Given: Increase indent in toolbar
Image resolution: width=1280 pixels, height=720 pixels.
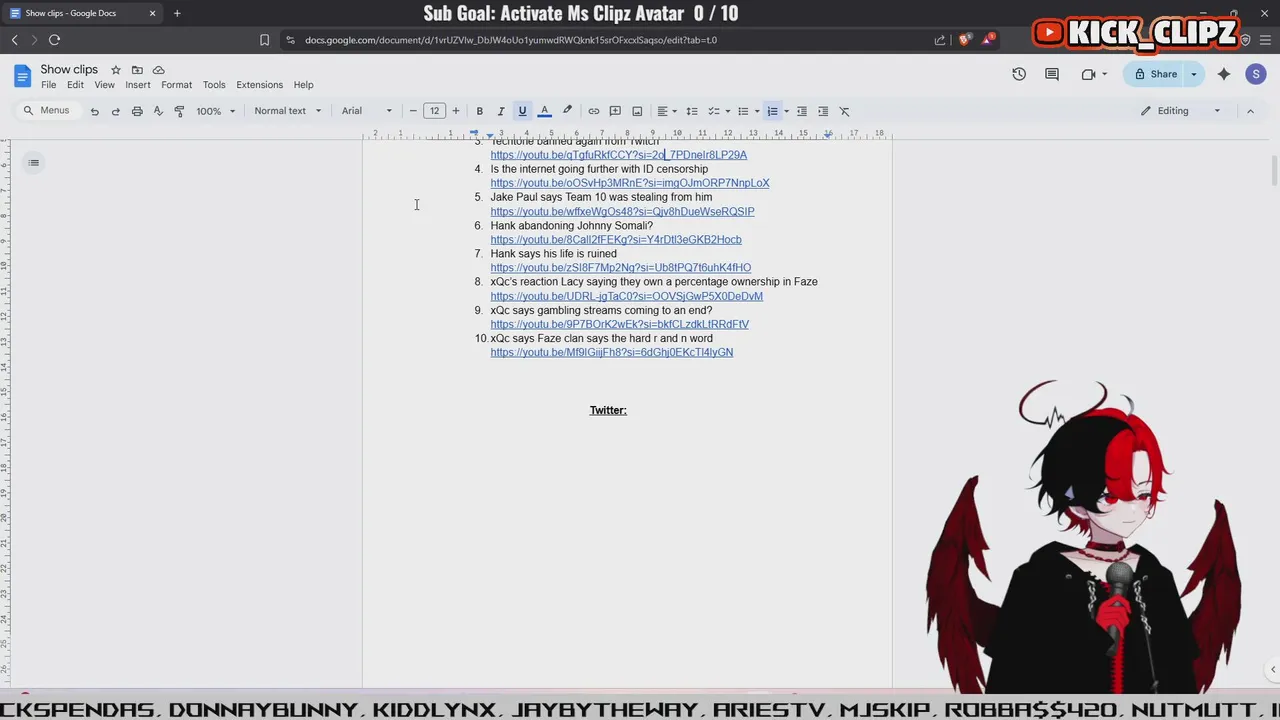Looking at the screenshot, I should tap(823, 111).
